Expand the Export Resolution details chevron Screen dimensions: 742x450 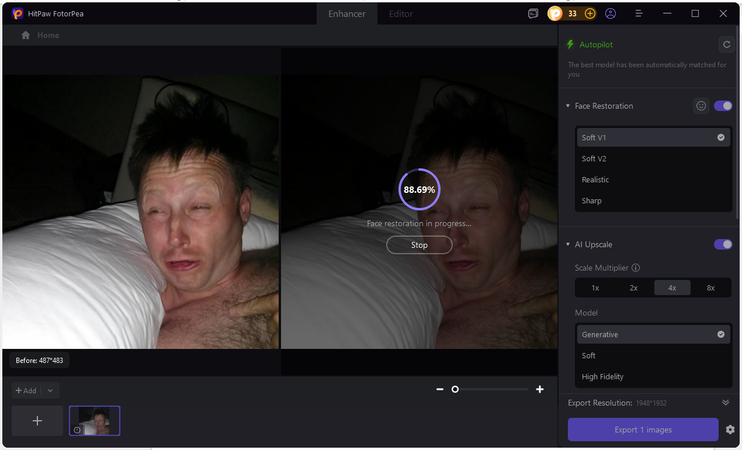click(725, 402)
